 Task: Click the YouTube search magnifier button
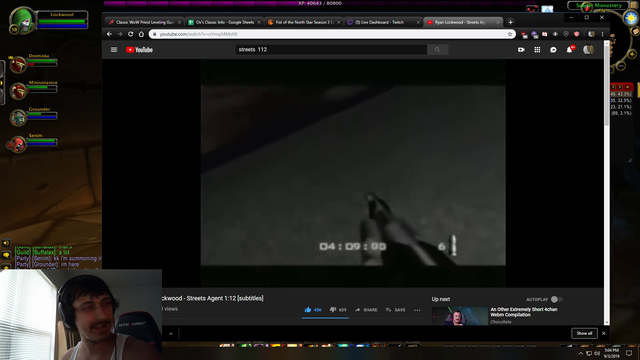tap(437, 49)
